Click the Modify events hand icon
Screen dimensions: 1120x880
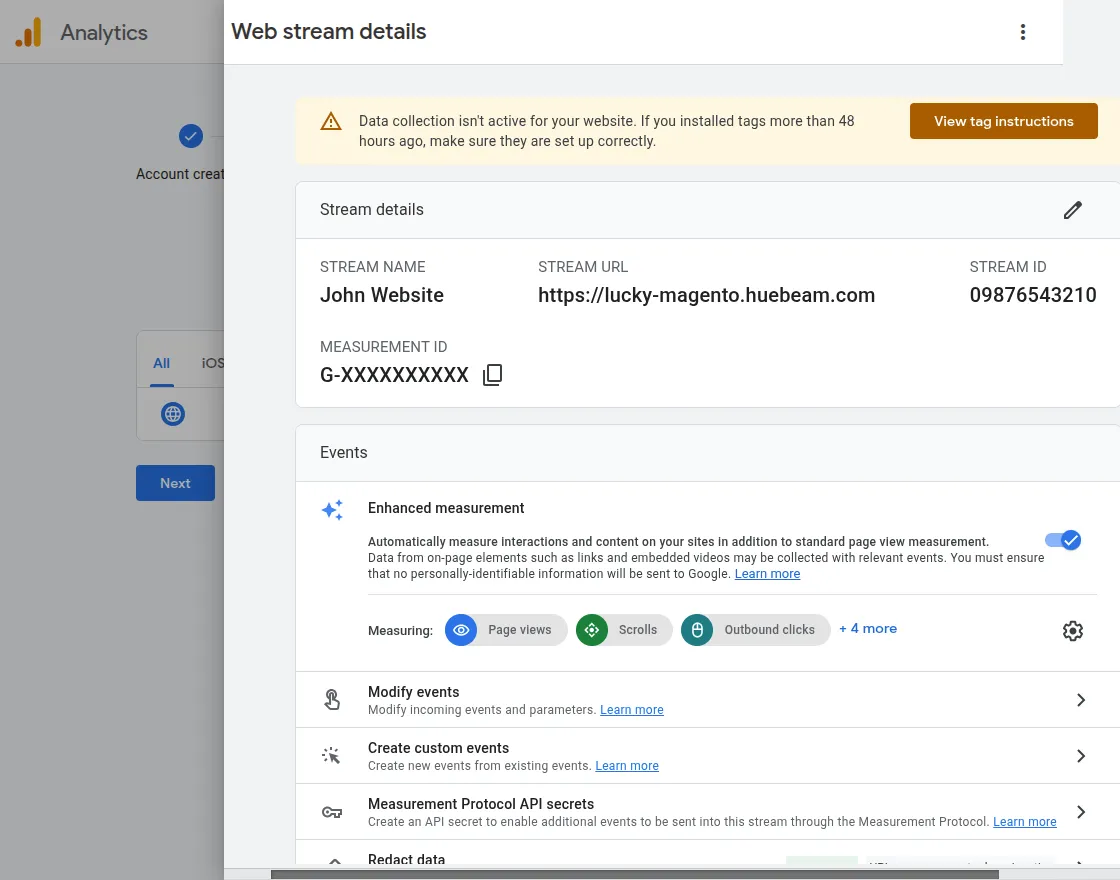(331, 700)
